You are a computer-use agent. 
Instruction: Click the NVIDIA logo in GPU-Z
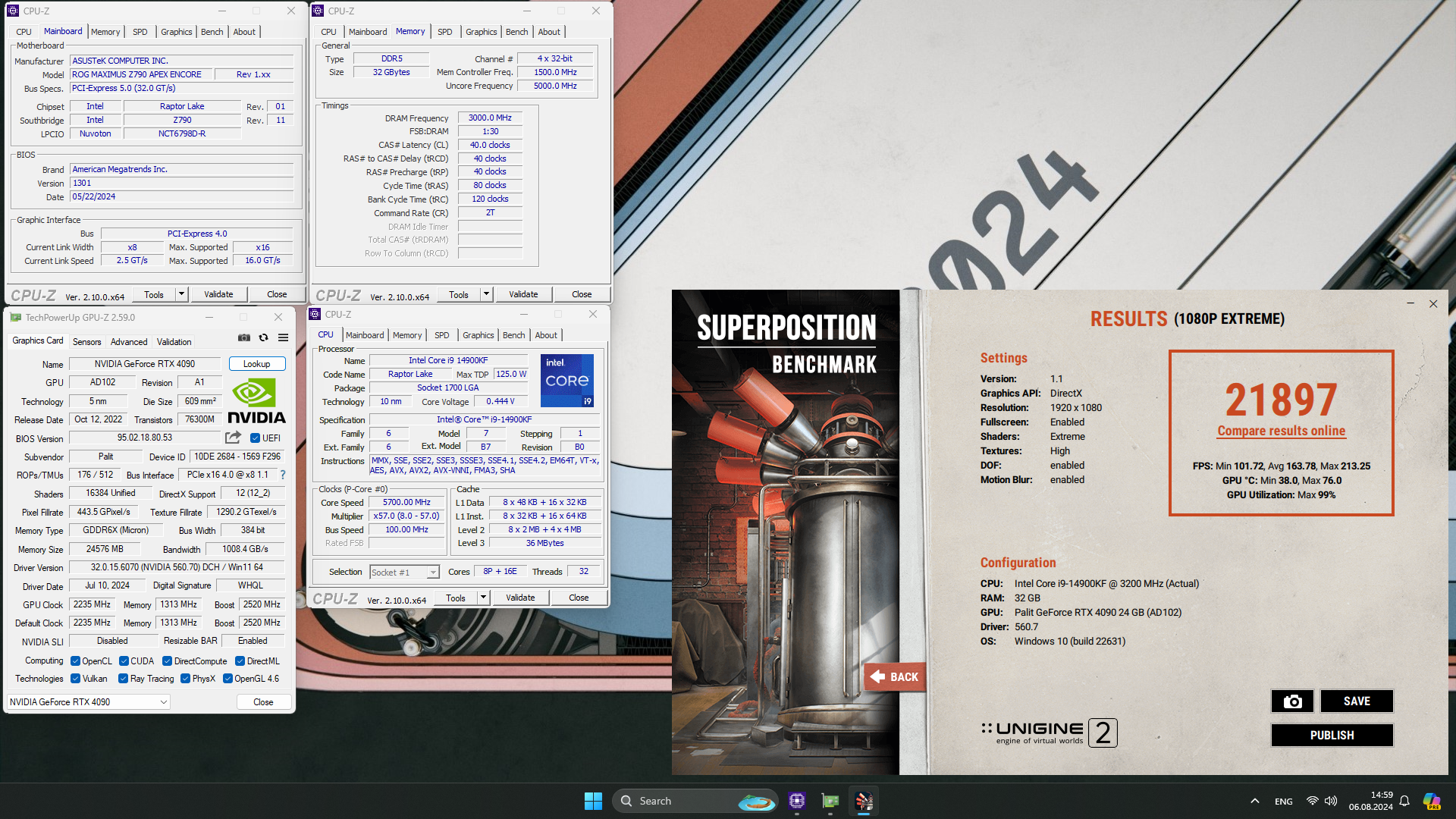[x=256, y=402]
